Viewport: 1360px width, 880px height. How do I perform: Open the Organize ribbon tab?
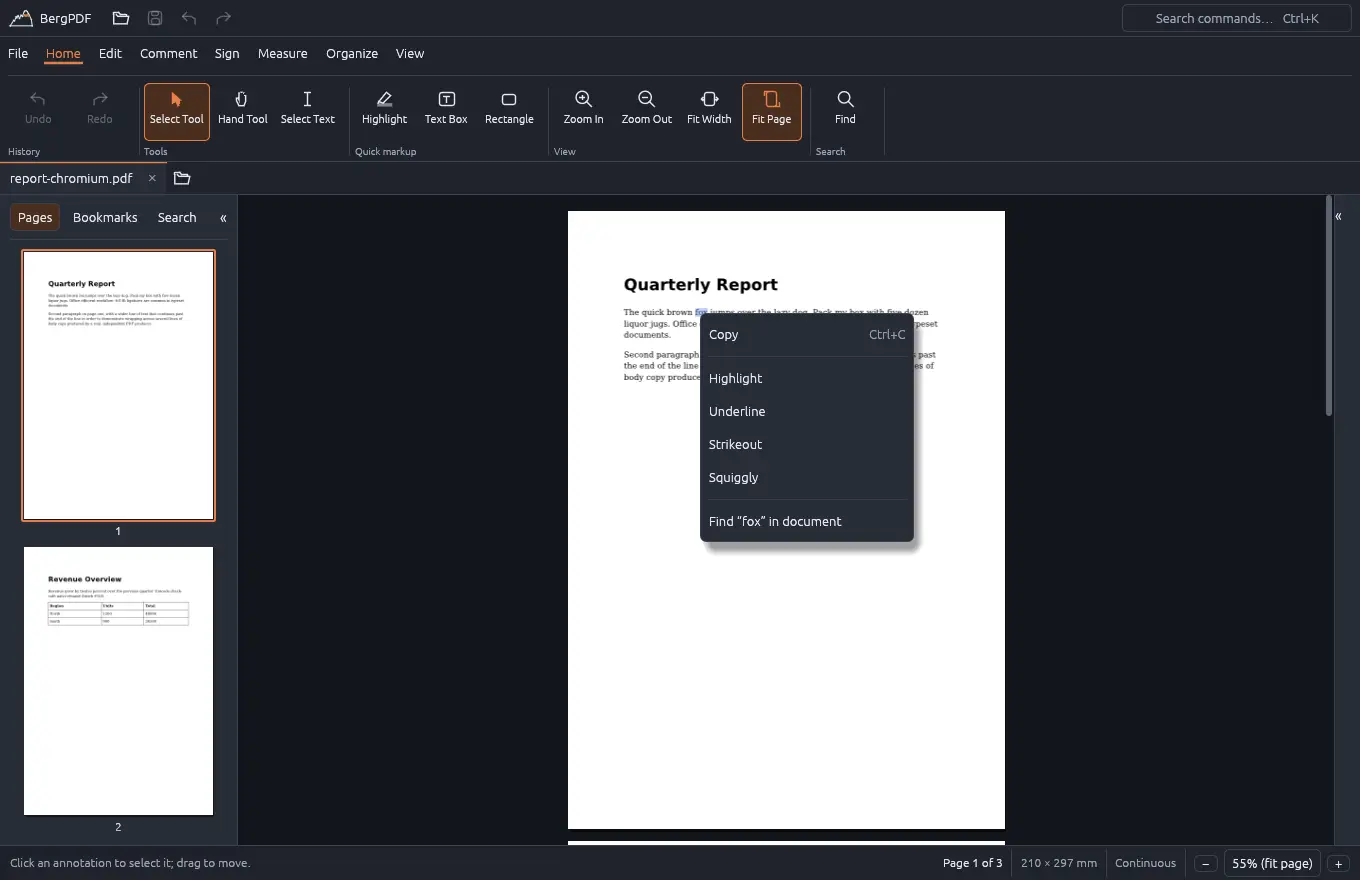352,53
